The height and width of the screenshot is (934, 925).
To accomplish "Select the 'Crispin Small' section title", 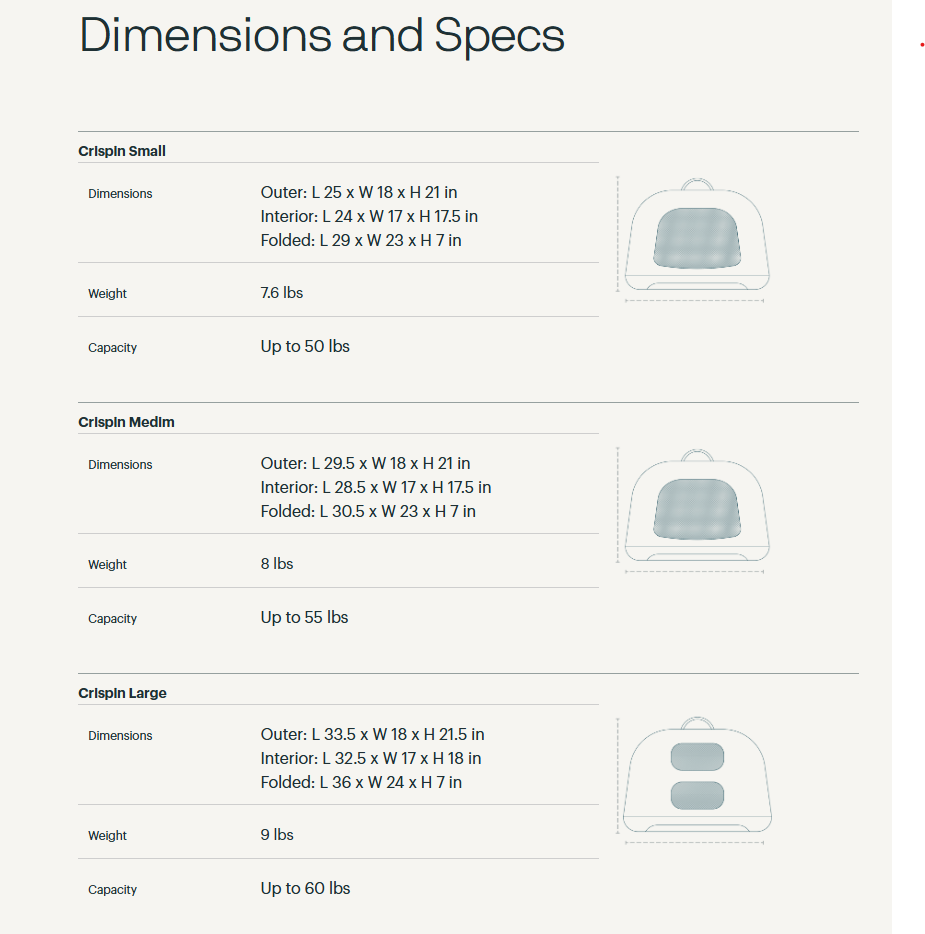I will point(122,151).
